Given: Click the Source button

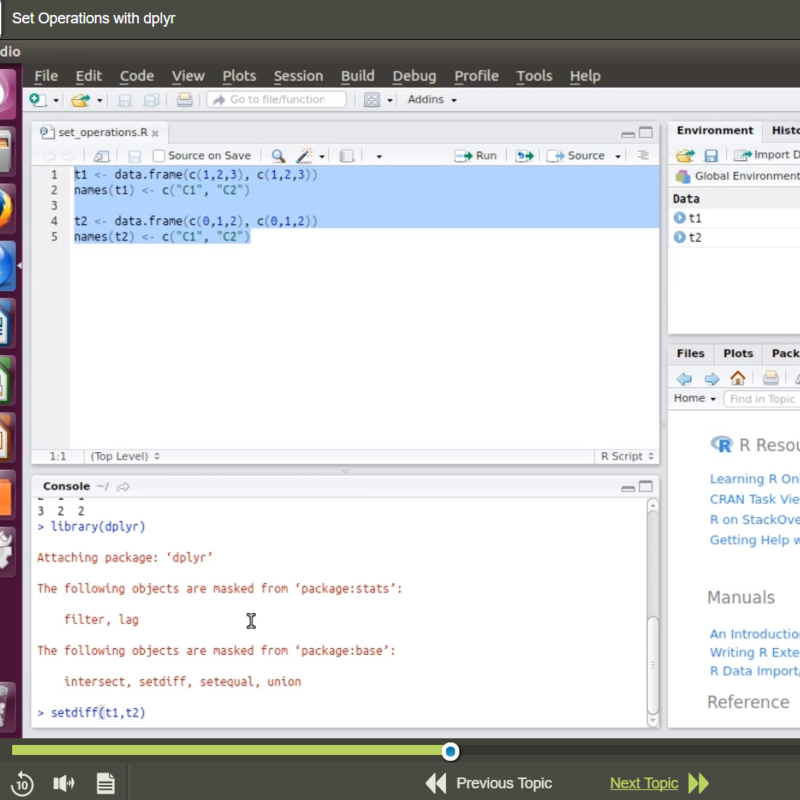Looking at the screenshot, I should coord(576,156).
